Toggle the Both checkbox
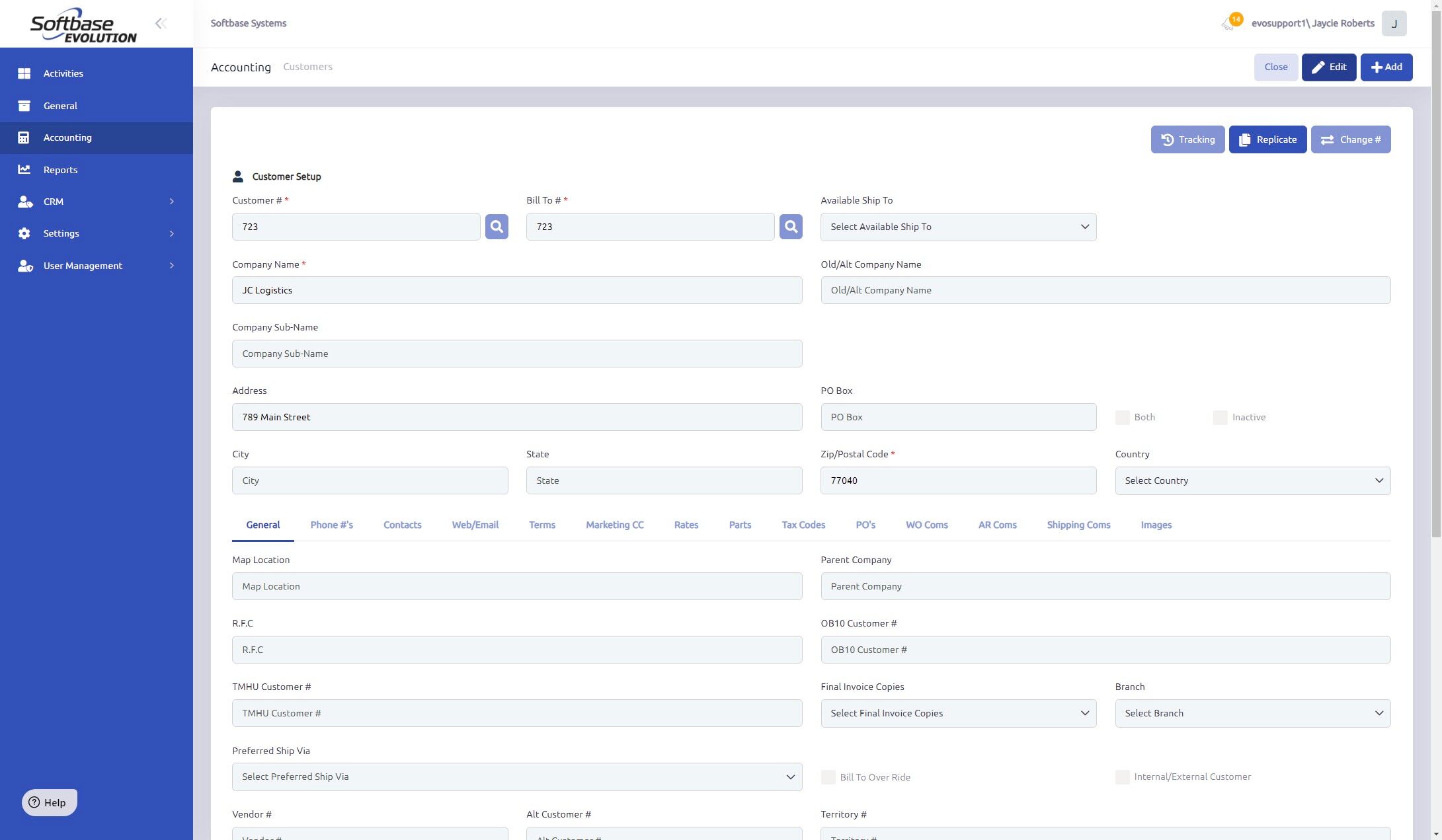 point(1122,418)
